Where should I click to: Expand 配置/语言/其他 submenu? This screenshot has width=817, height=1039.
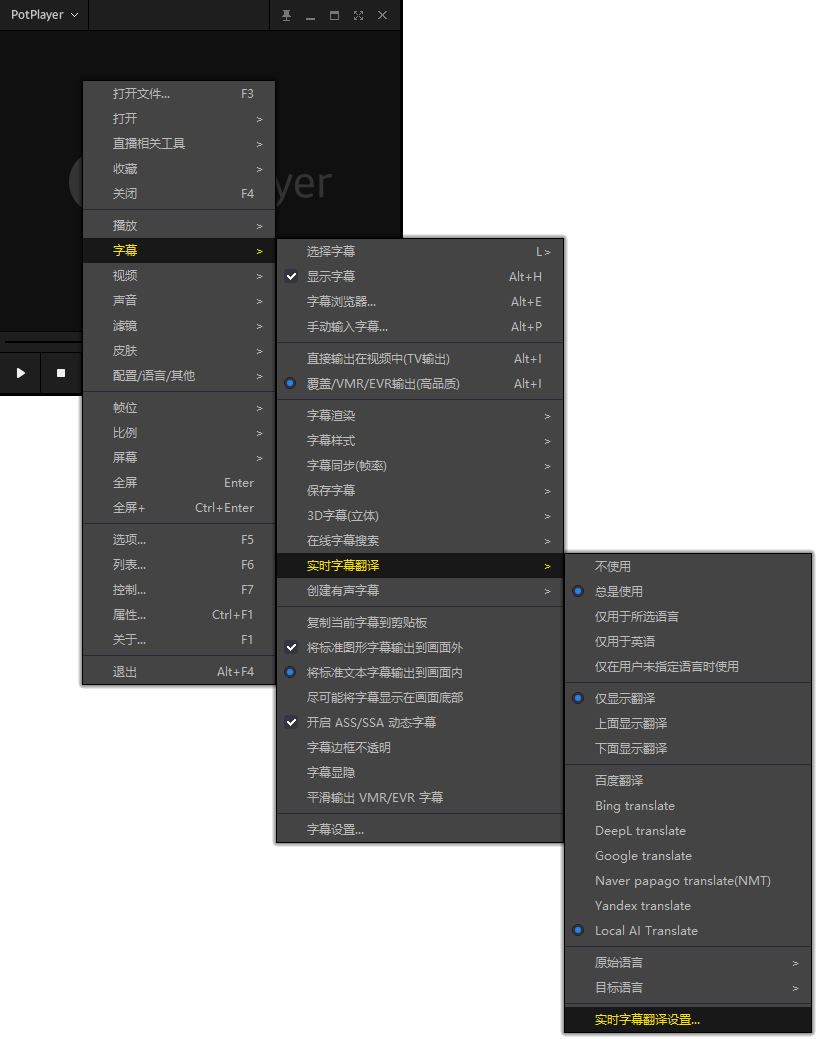click(x=179, y=376)
